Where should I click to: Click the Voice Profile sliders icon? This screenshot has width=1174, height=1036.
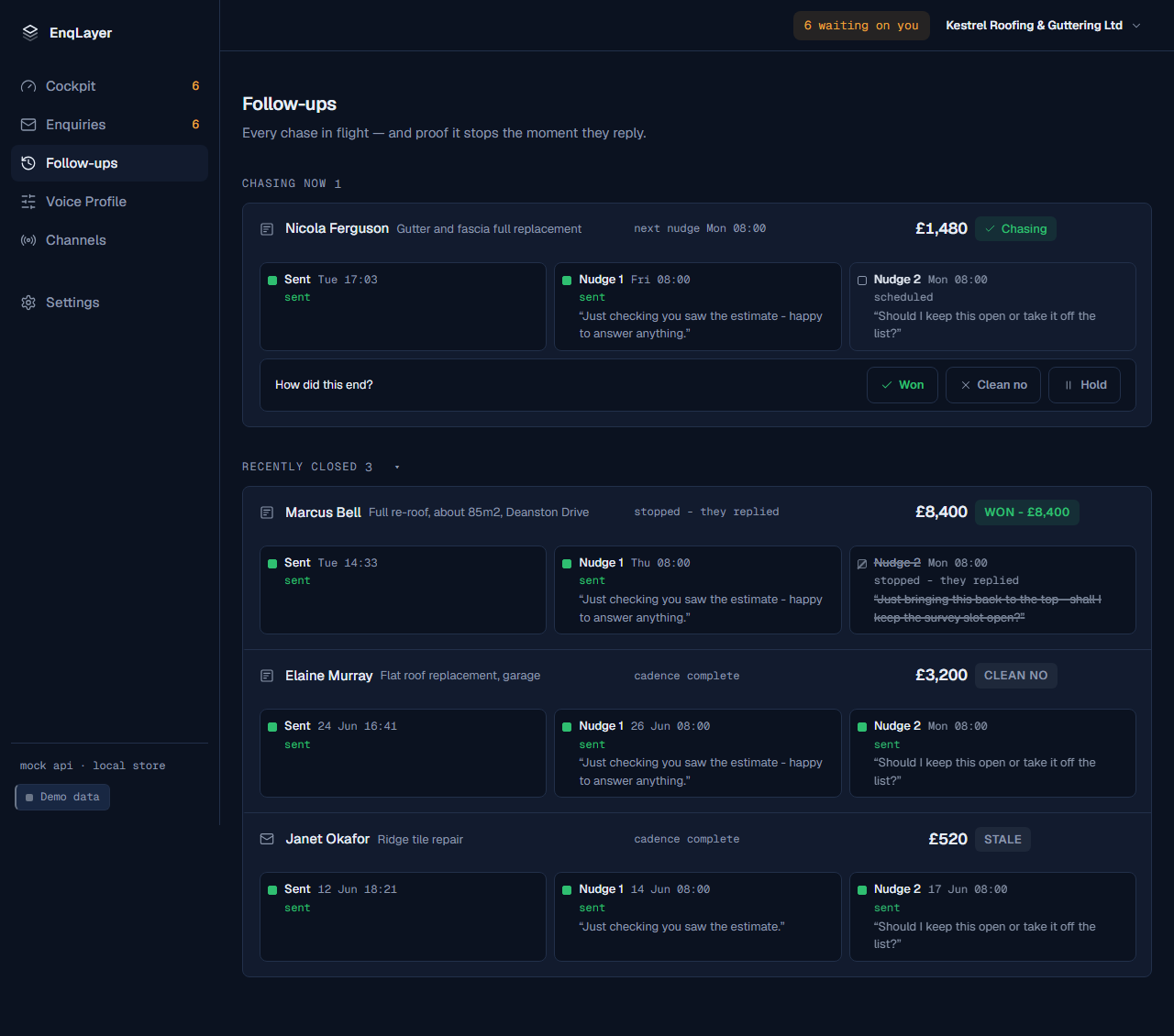(28, 202)
